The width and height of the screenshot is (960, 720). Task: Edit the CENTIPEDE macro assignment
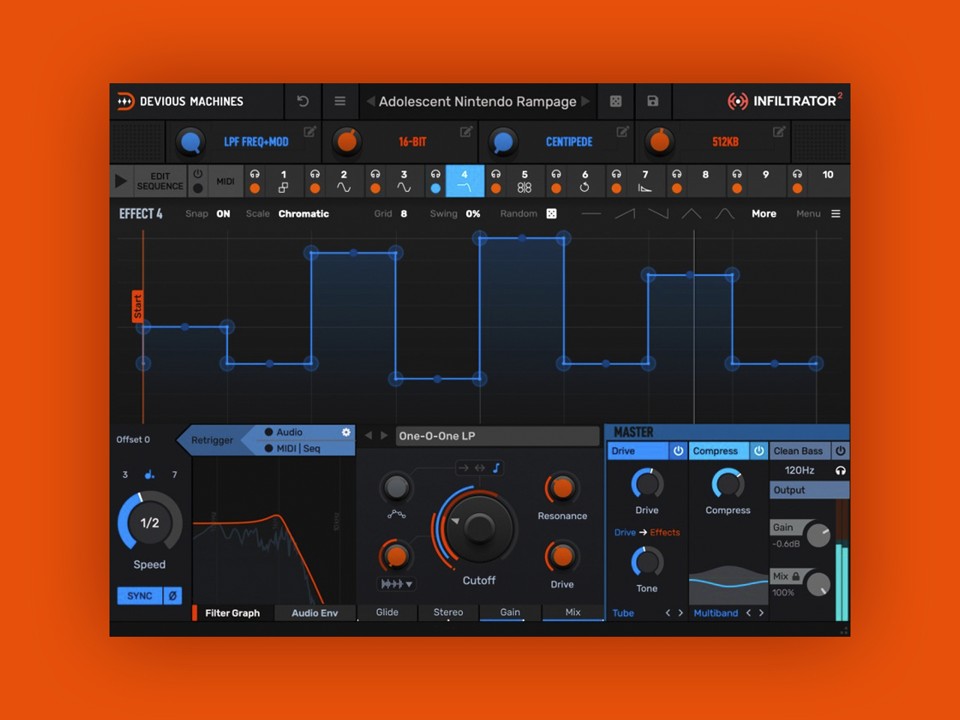(x=623, y=132)
